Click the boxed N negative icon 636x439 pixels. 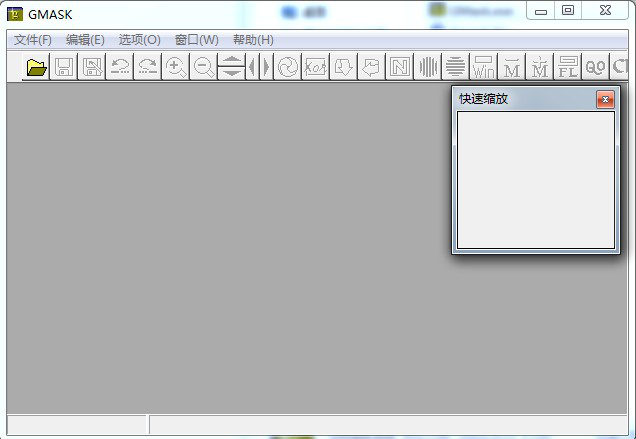[x=400, y=67]
